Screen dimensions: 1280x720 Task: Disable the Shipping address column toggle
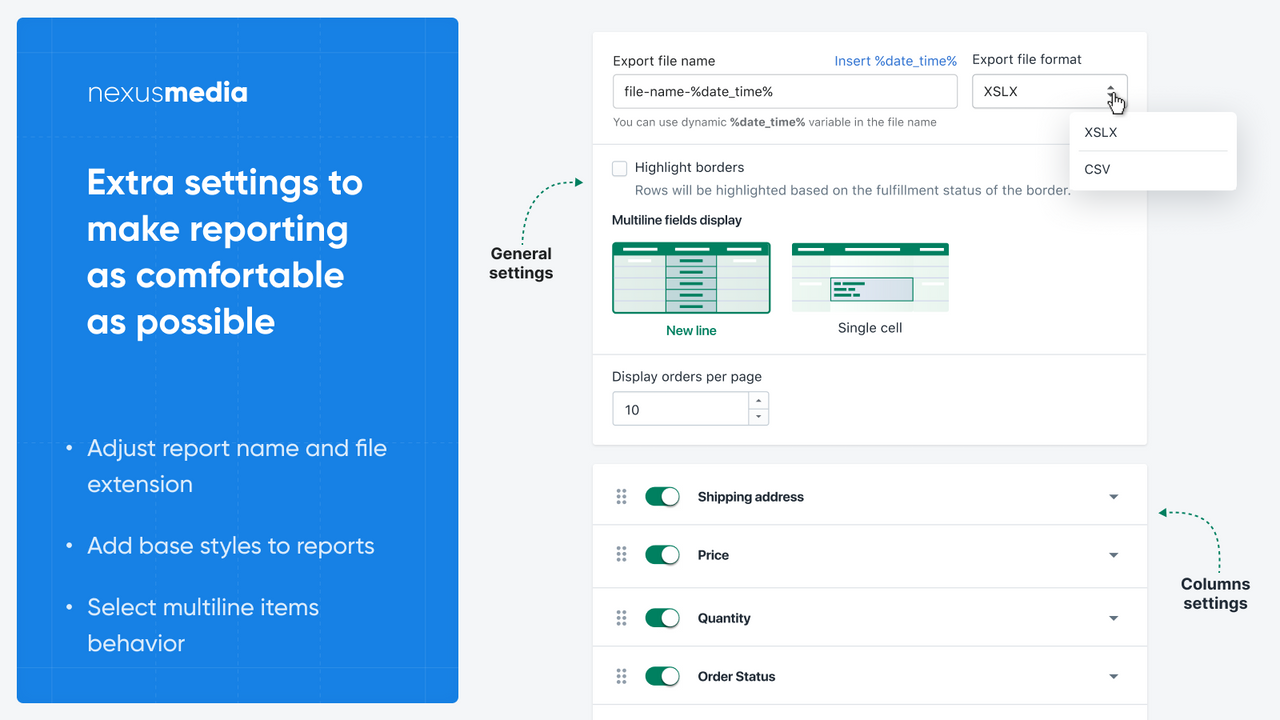(662, 496)
